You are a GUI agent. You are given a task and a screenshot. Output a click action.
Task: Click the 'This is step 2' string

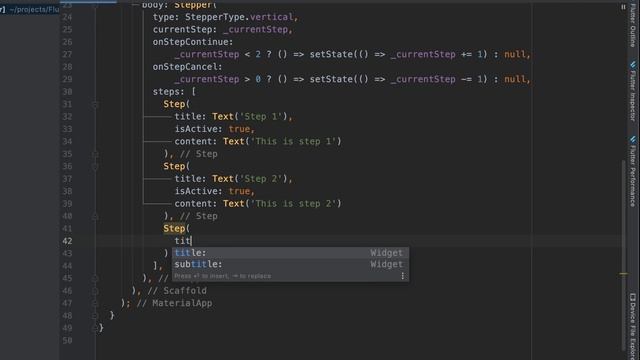293,204
